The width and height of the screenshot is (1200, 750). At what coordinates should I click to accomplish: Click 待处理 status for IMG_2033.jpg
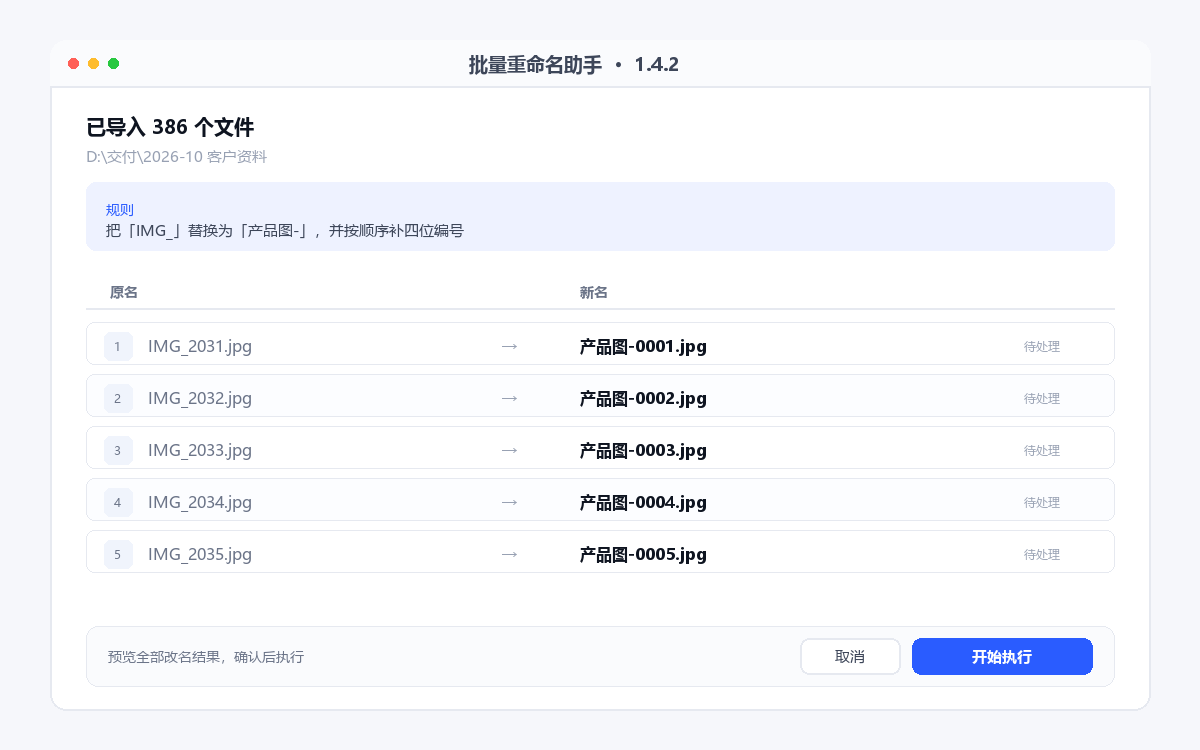pos(1041,451)
